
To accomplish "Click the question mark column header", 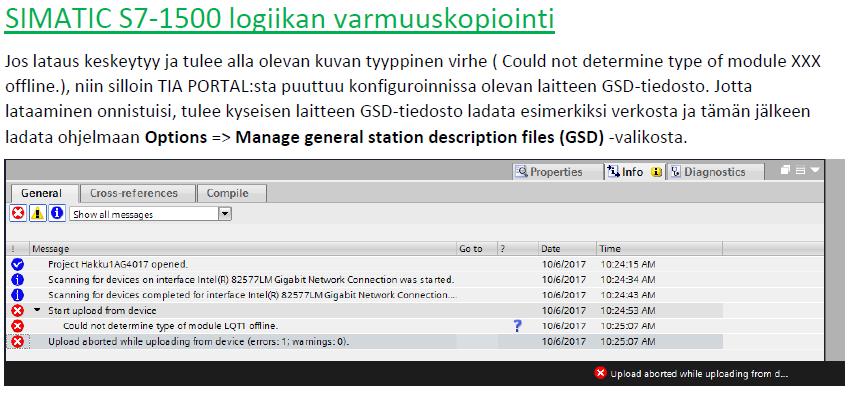I will tap(517, 249).
